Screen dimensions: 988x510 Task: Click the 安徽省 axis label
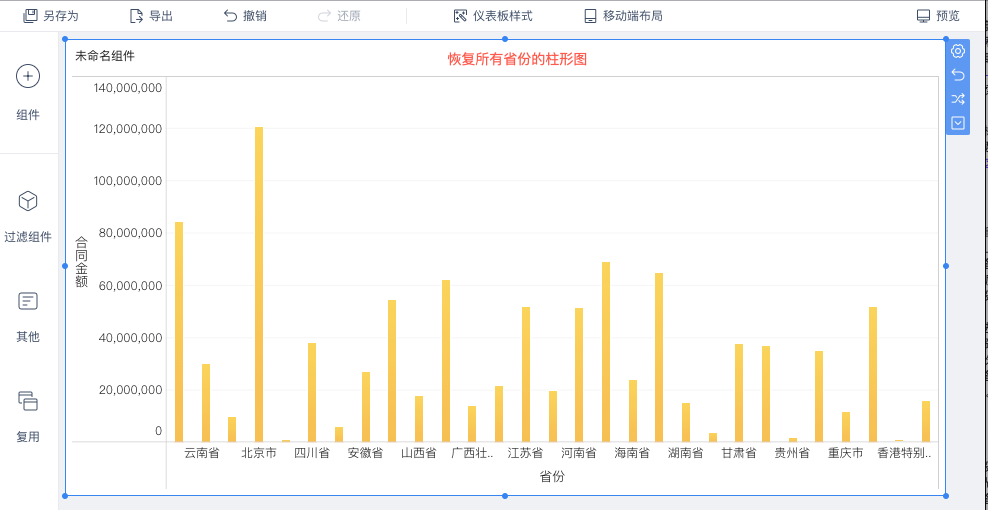point(365,453)
